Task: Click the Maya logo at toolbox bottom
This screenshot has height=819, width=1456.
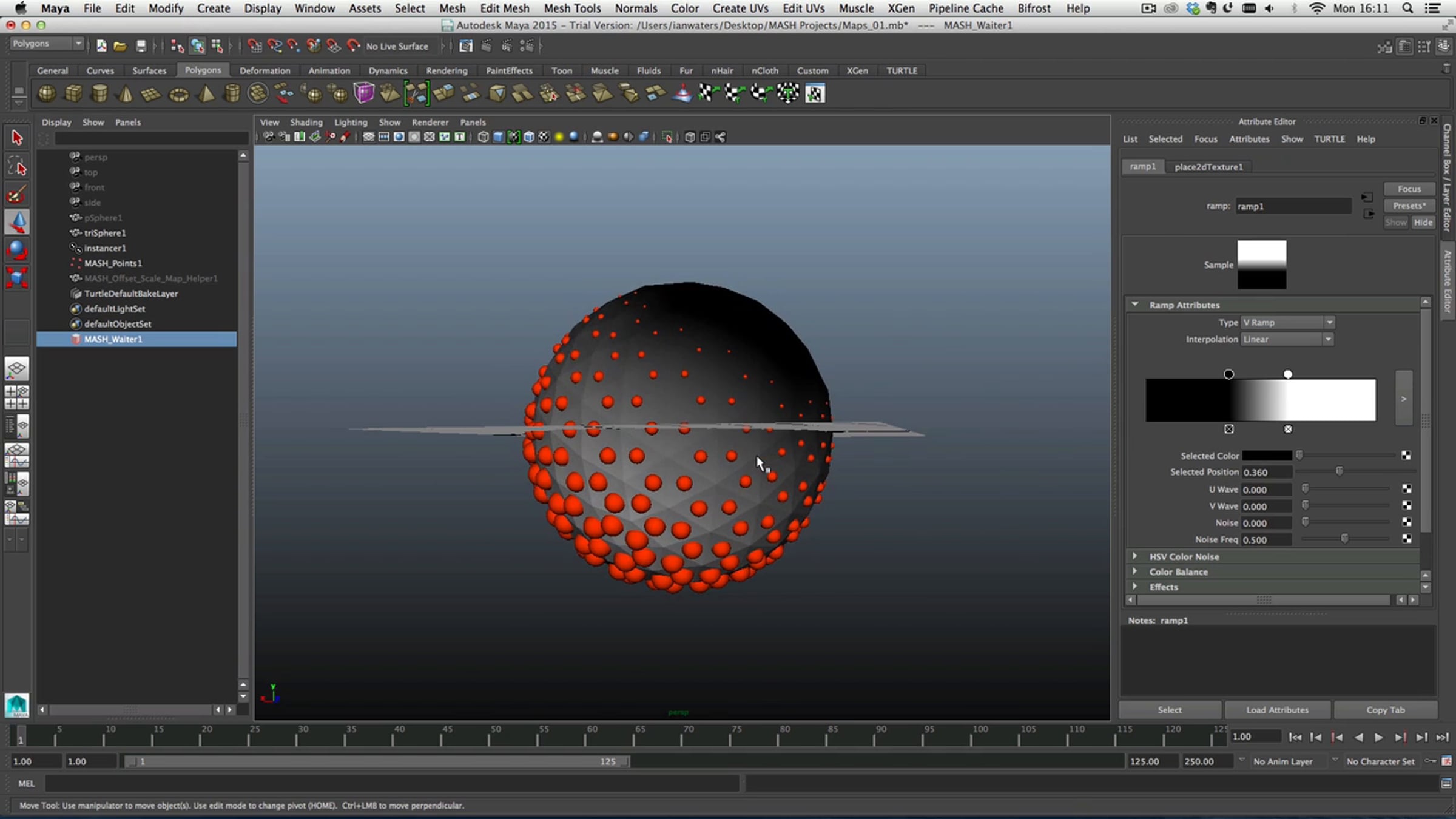Action: [x=17, y=705]
